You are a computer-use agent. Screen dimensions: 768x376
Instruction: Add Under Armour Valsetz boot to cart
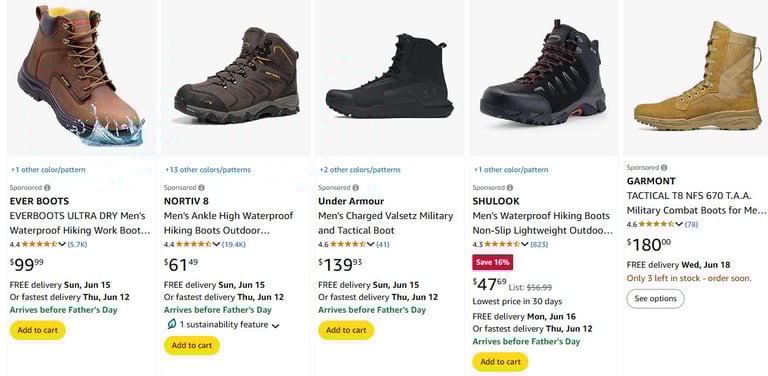[x=346, y=330]
